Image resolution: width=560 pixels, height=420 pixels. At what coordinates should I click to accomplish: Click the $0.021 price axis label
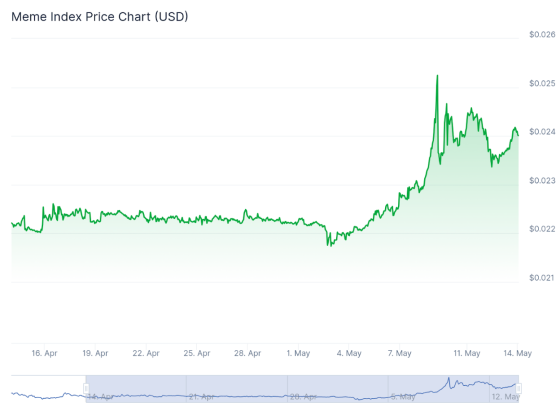tap(542, 278)
